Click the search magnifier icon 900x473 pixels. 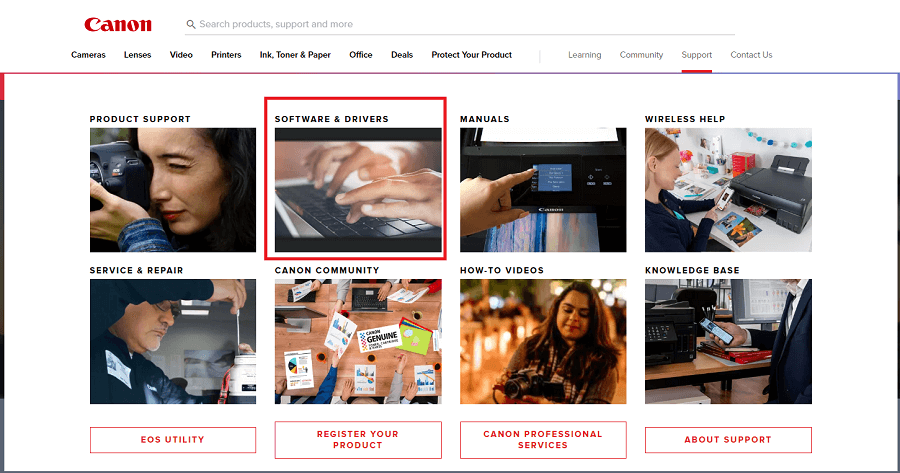pos(191,24)
